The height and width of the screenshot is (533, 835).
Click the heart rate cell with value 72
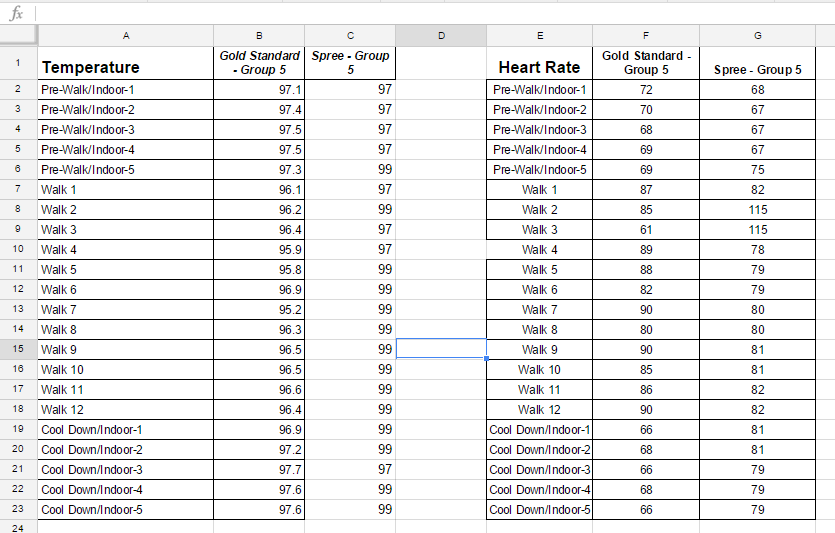(x=645, y=89)
